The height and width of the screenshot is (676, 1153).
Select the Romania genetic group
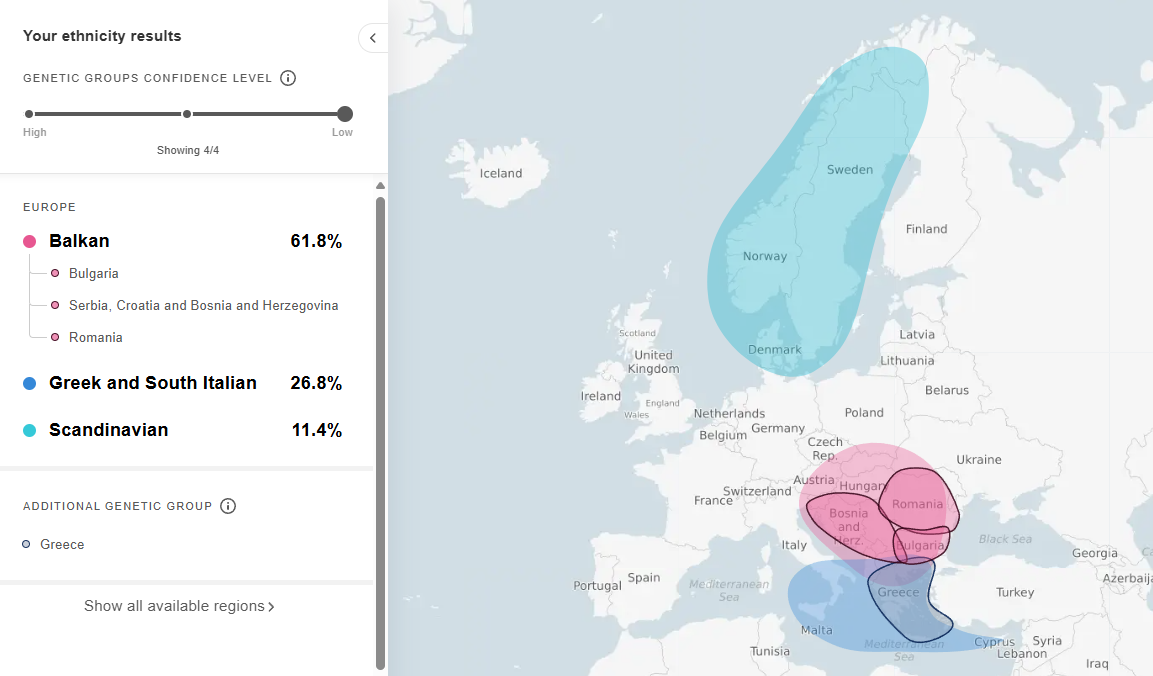[96, 338]
